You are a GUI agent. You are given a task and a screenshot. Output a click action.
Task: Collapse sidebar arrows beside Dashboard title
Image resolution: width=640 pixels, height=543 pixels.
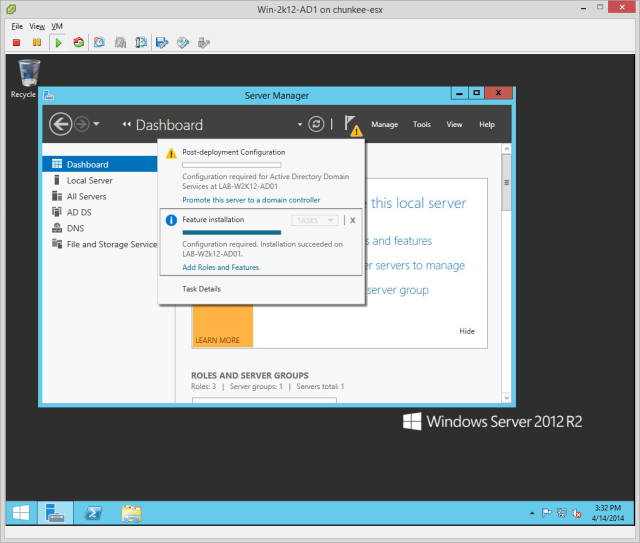(127, 124)
